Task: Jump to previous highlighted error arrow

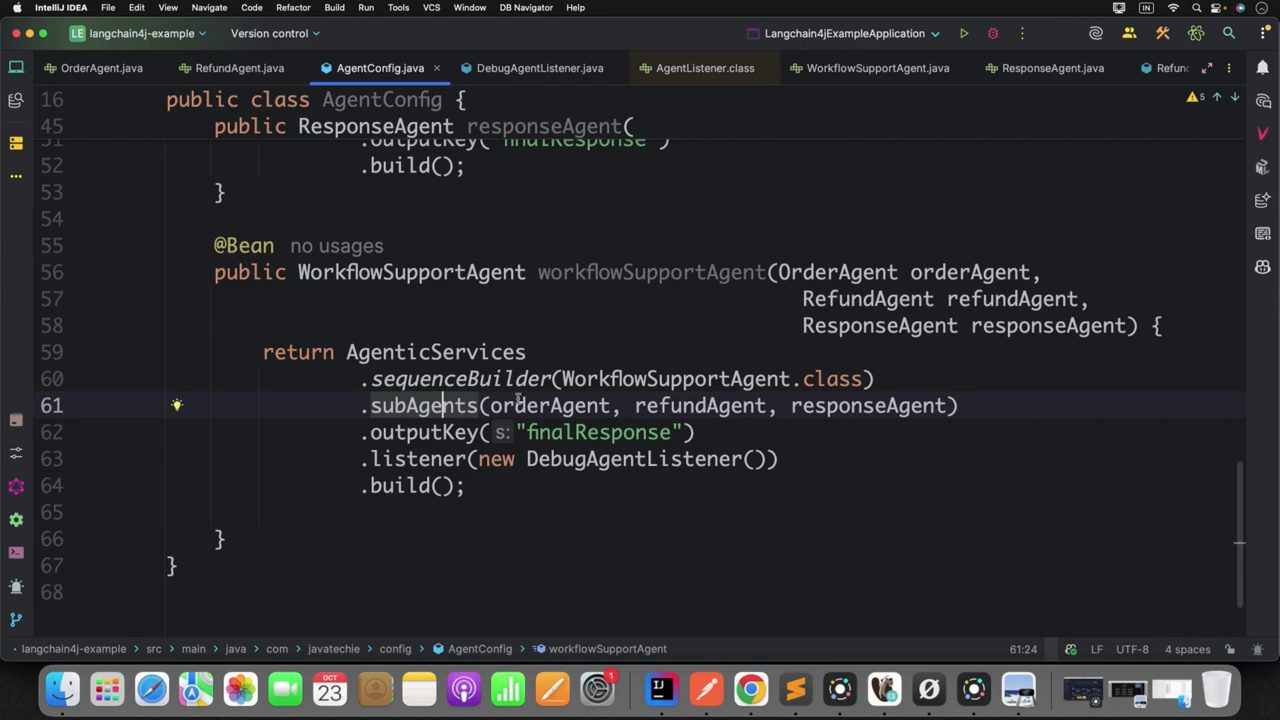Action: pyautogui.click(x=1217, y=97)
